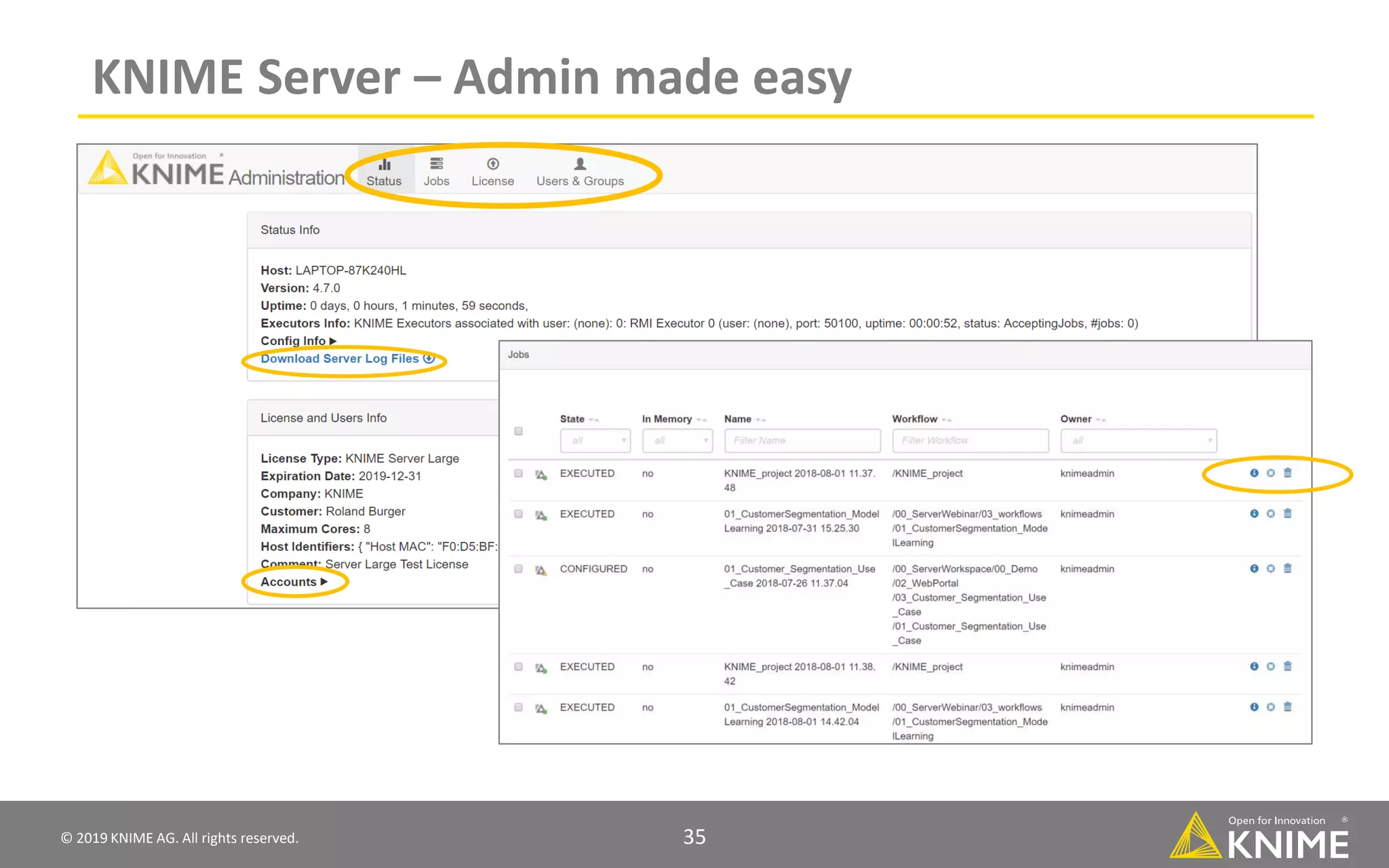Click trash icon for KNIME_project 11.38.42 job
1389x868 pixels.
[x=1287, y=666]
